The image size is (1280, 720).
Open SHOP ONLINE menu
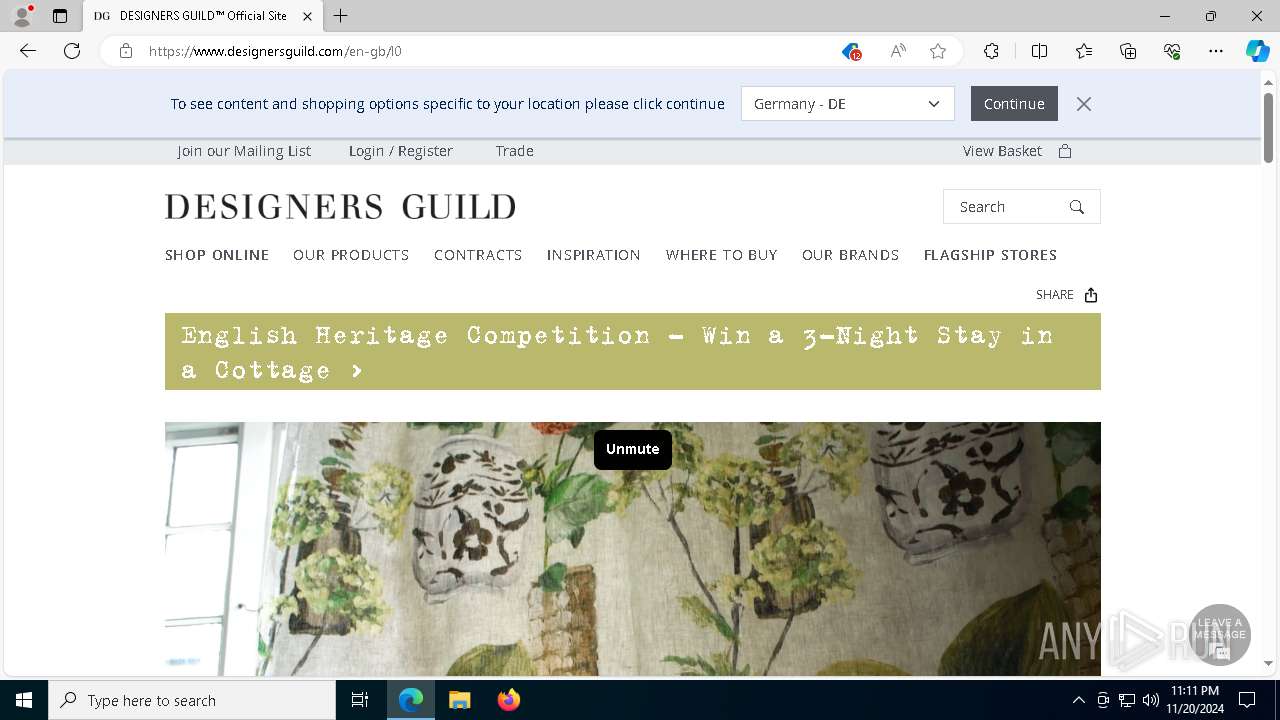[217, 255]
